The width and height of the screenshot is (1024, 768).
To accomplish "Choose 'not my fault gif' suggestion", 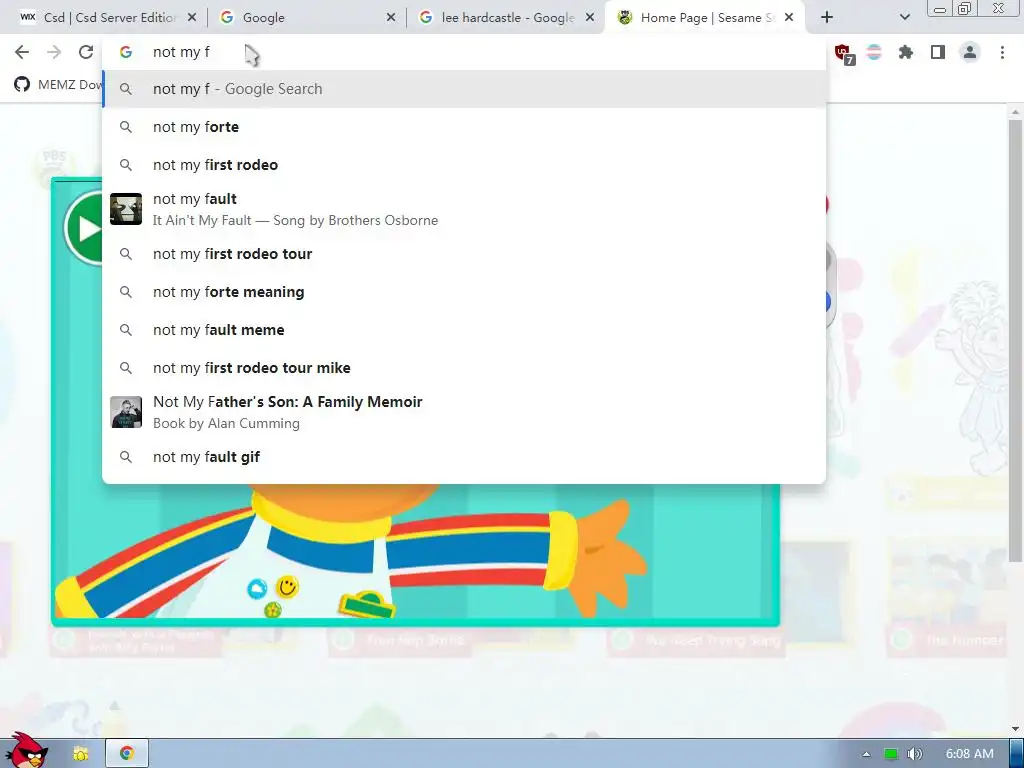I will [464, 457].
